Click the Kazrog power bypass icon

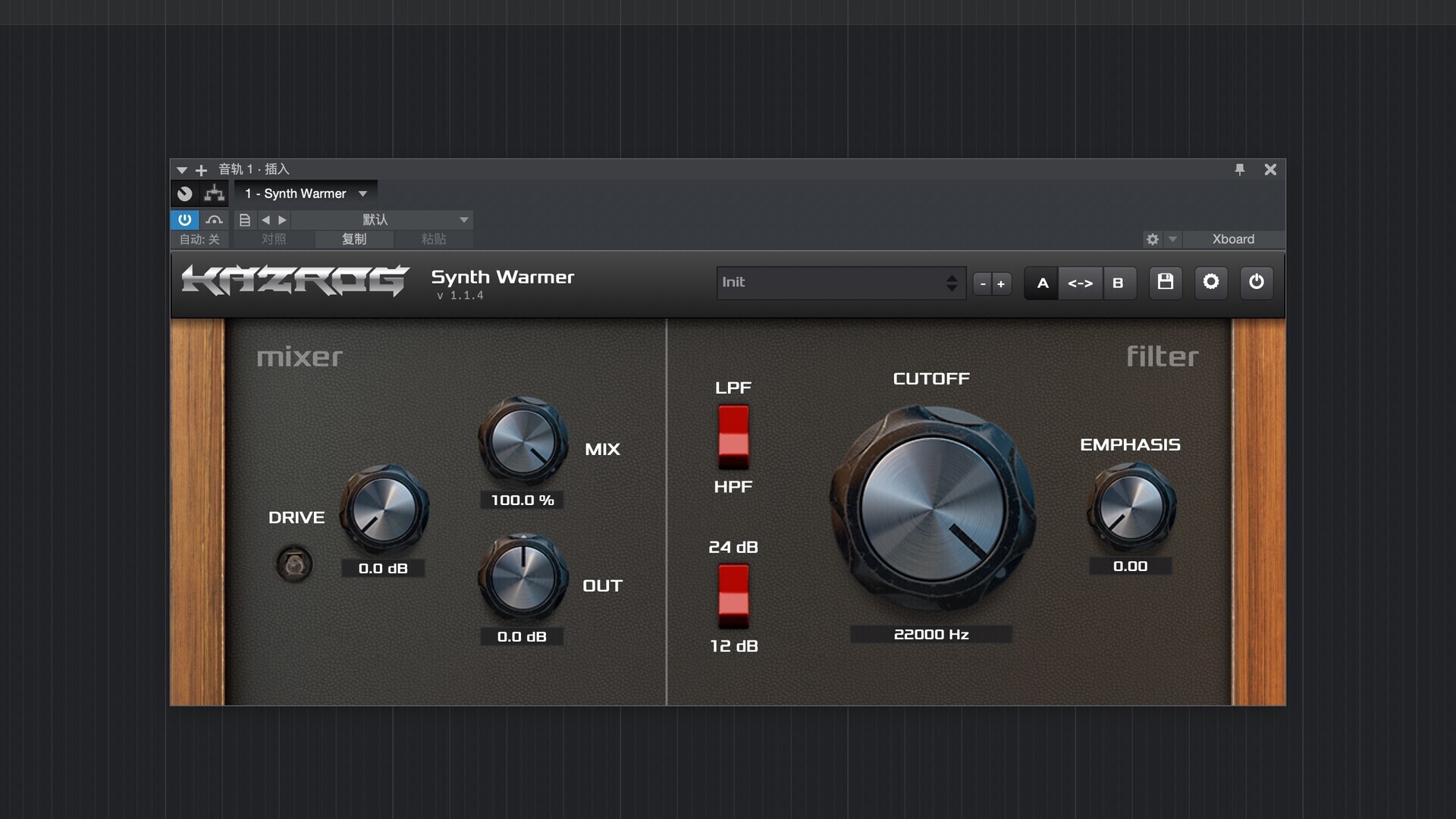[1257, 282]
